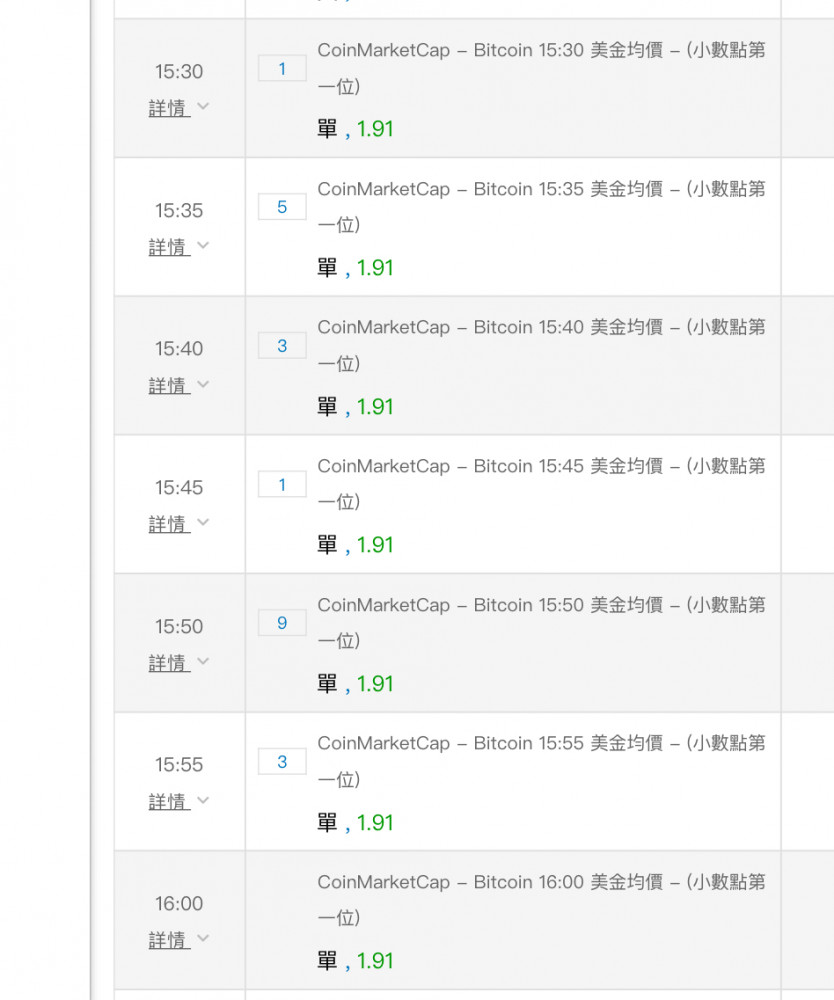Select result box showing 9 at 15:50

click(282, 623)
